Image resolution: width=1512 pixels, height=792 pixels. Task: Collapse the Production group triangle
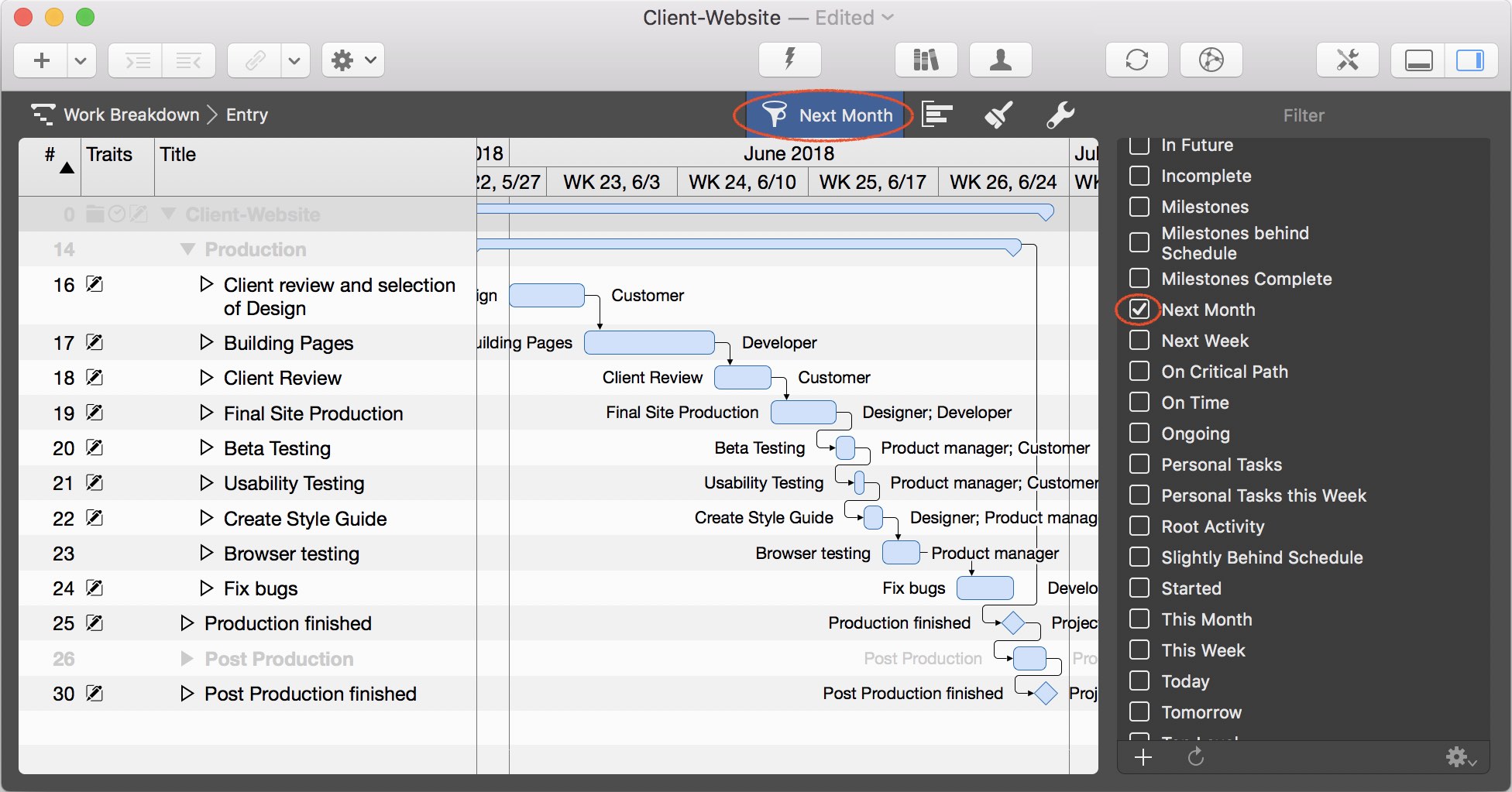pos(187,249)
